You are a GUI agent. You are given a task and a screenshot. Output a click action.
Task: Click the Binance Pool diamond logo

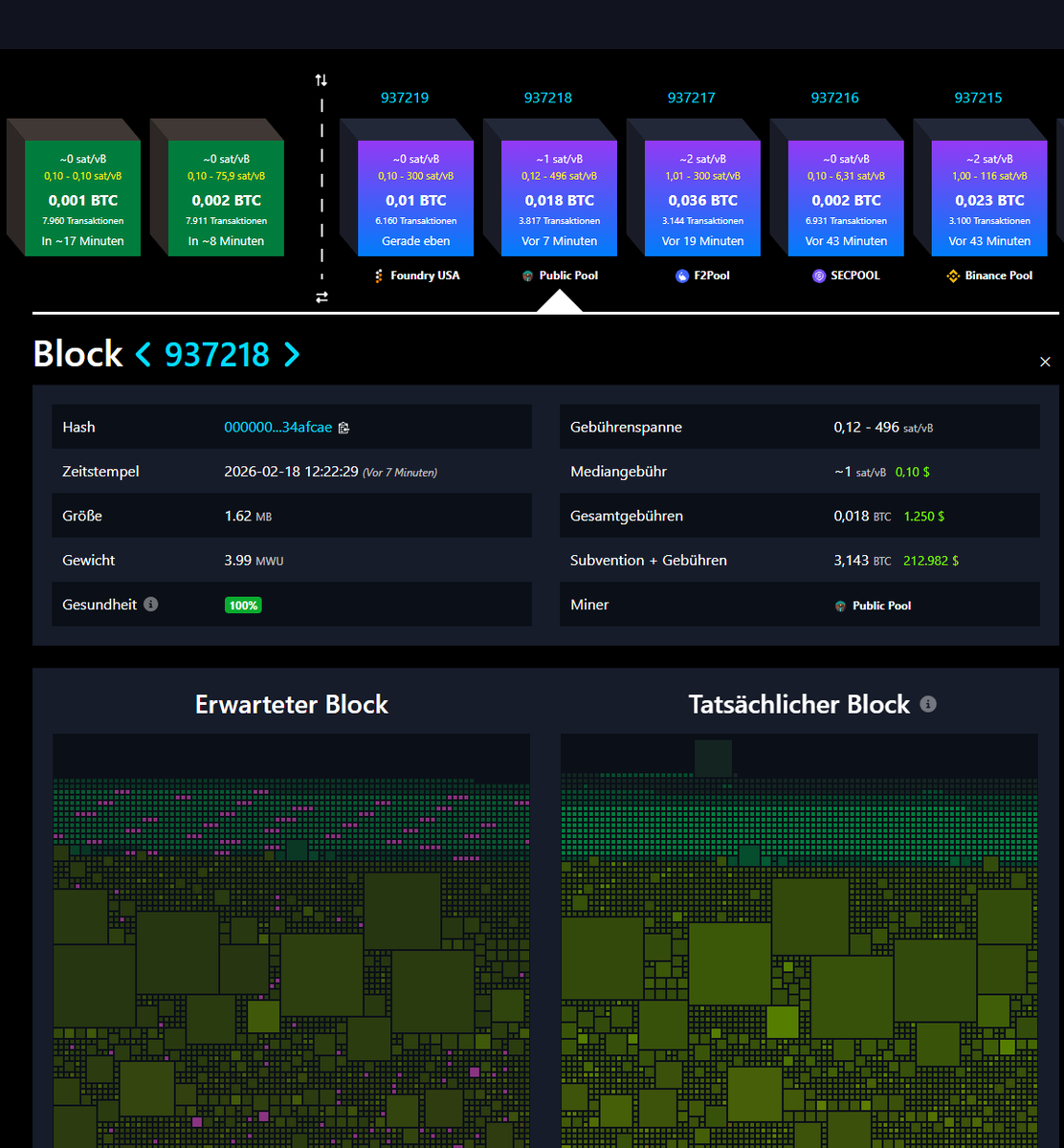pyautogui.click(x=953, y=276)
